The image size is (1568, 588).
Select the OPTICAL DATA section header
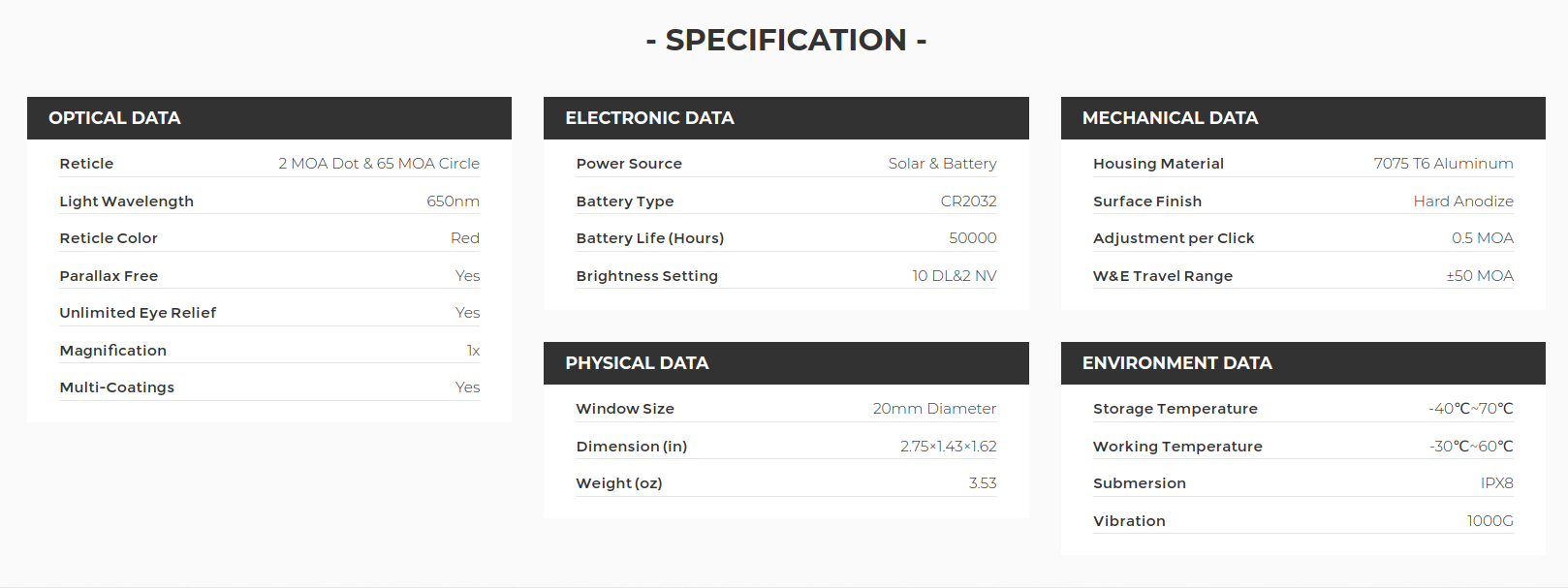point(269,118)
